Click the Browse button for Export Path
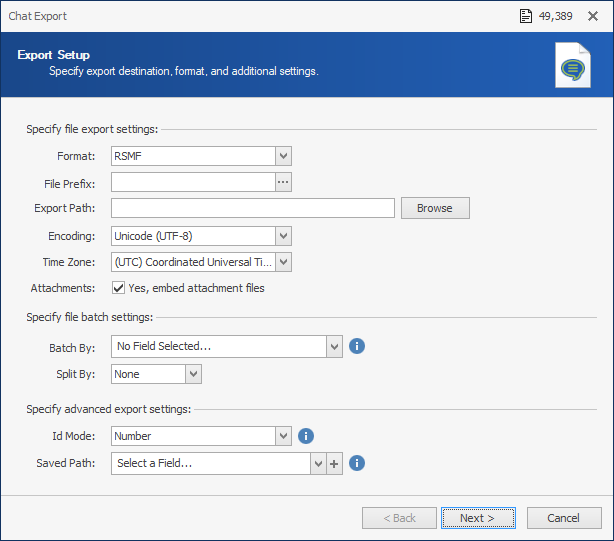Screen dimensions: 614x541 click(435, 208)
